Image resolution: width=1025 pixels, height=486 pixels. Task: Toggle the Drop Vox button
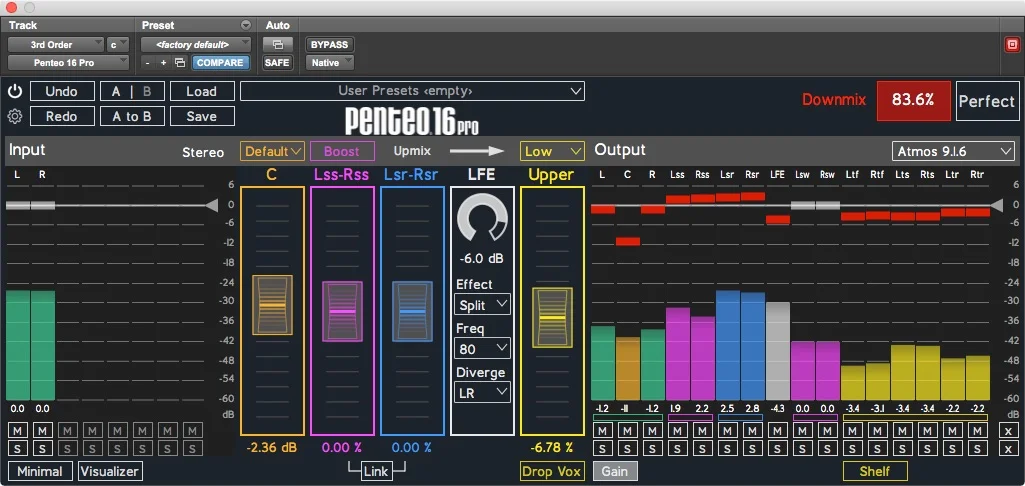(552, 471)
